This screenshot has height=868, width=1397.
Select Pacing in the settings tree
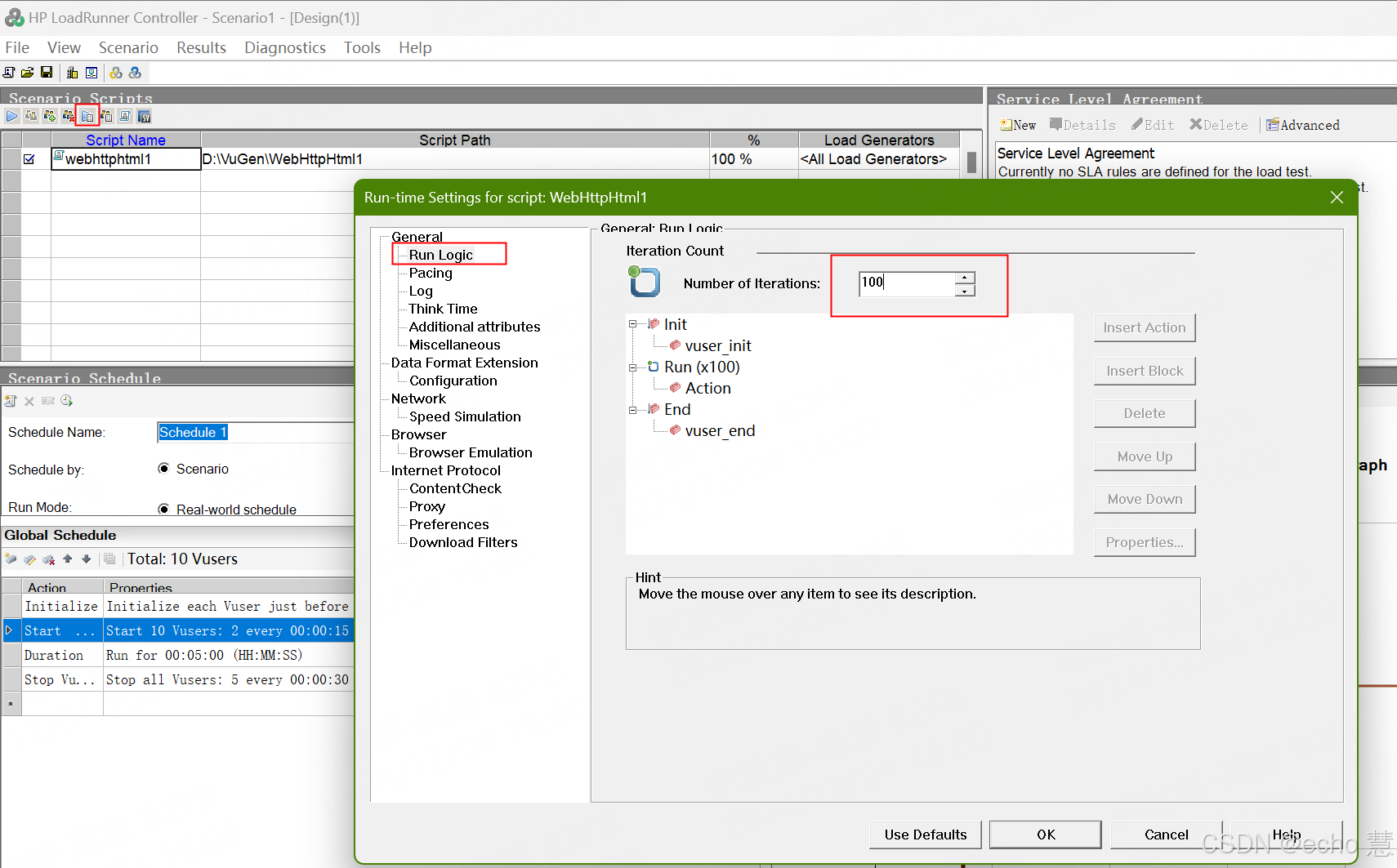point(431,273)
